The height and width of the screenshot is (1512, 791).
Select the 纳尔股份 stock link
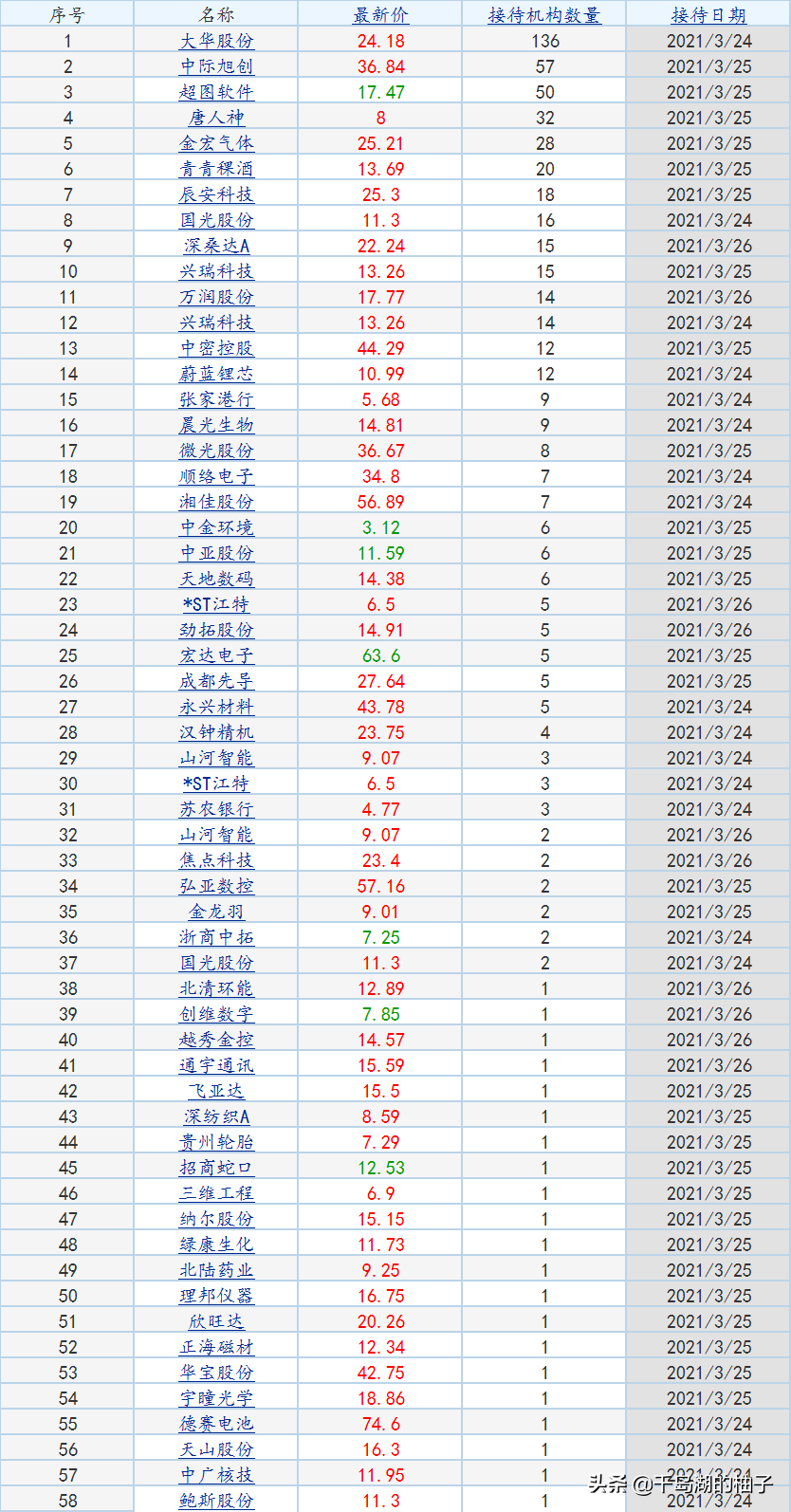click(216, 1219)
